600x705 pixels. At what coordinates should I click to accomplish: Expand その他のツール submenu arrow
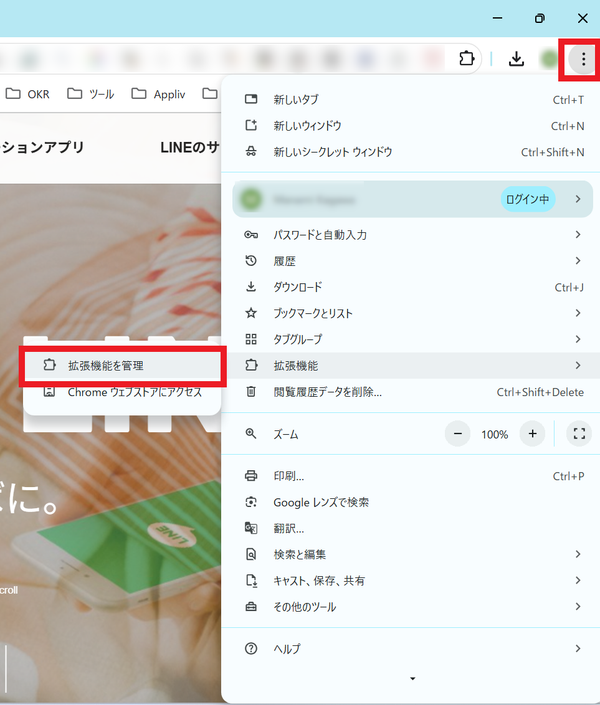[x=578, y=607]
